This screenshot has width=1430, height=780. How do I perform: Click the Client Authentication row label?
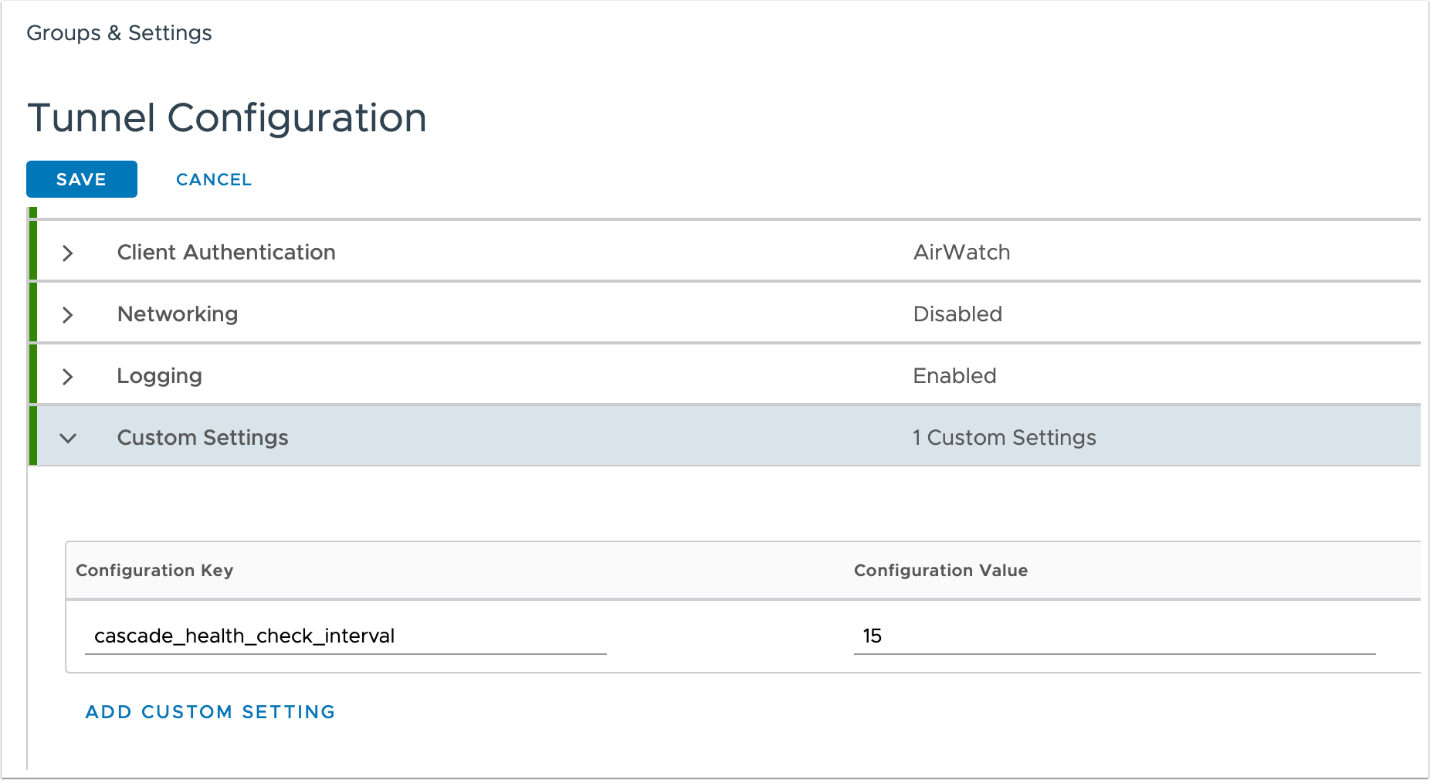(x=226, y=252)
